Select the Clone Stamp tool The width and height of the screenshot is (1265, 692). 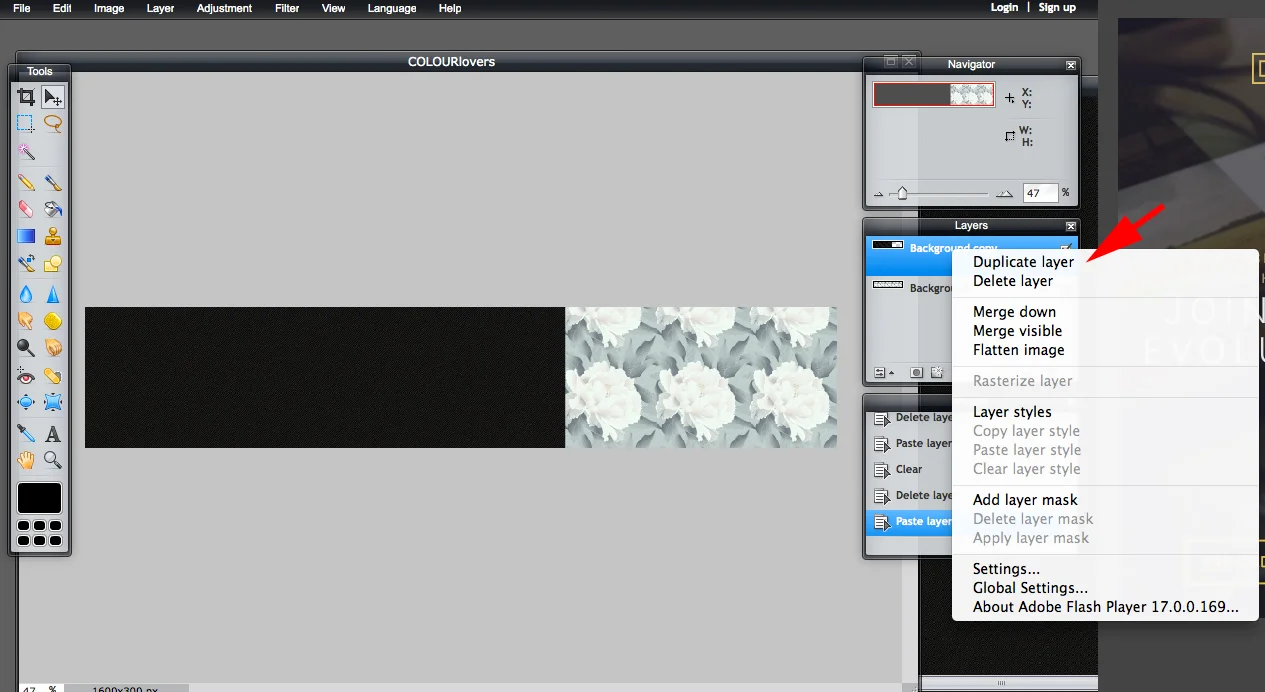point(53,236)
